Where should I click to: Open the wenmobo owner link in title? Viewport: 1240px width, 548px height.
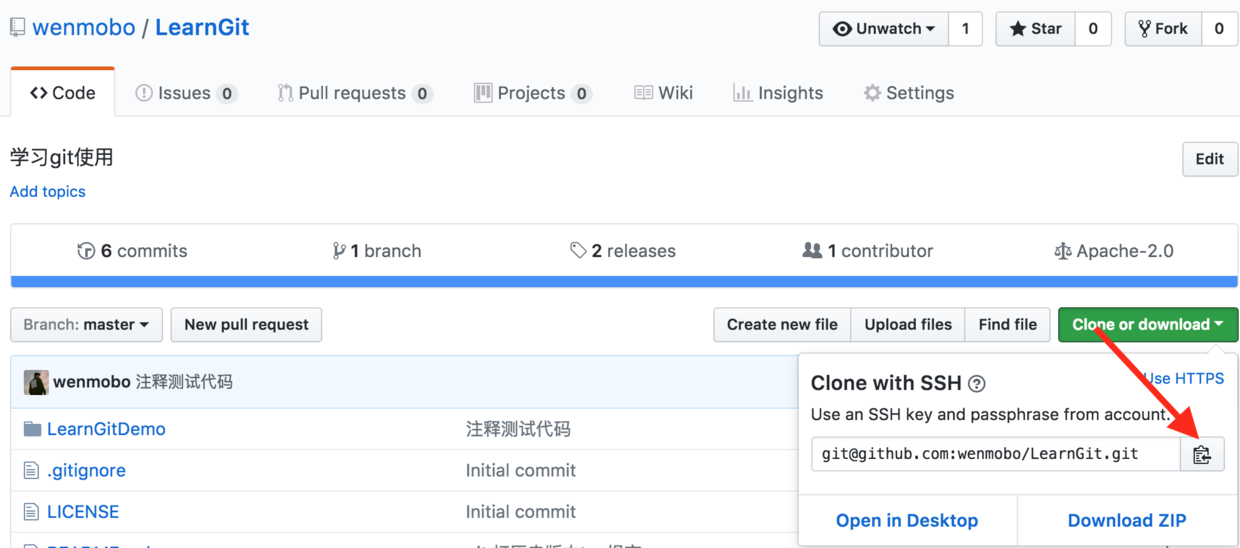pos(84,28)
